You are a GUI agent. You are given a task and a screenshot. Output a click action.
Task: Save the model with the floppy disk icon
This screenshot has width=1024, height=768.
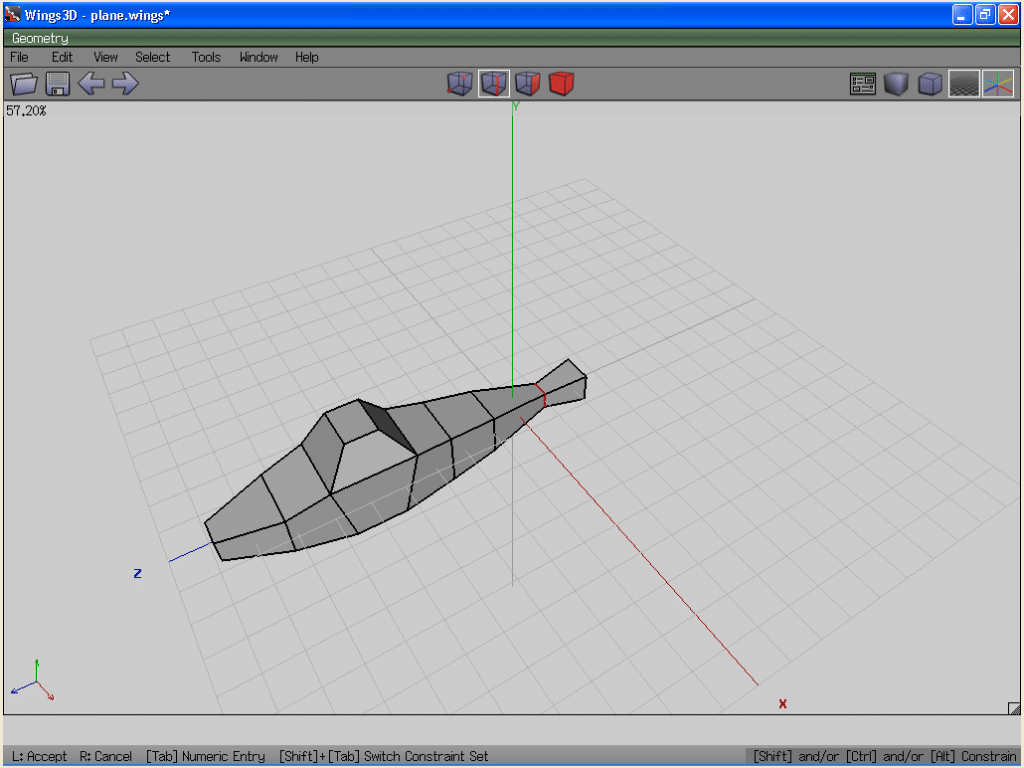[x=58, y=84]
